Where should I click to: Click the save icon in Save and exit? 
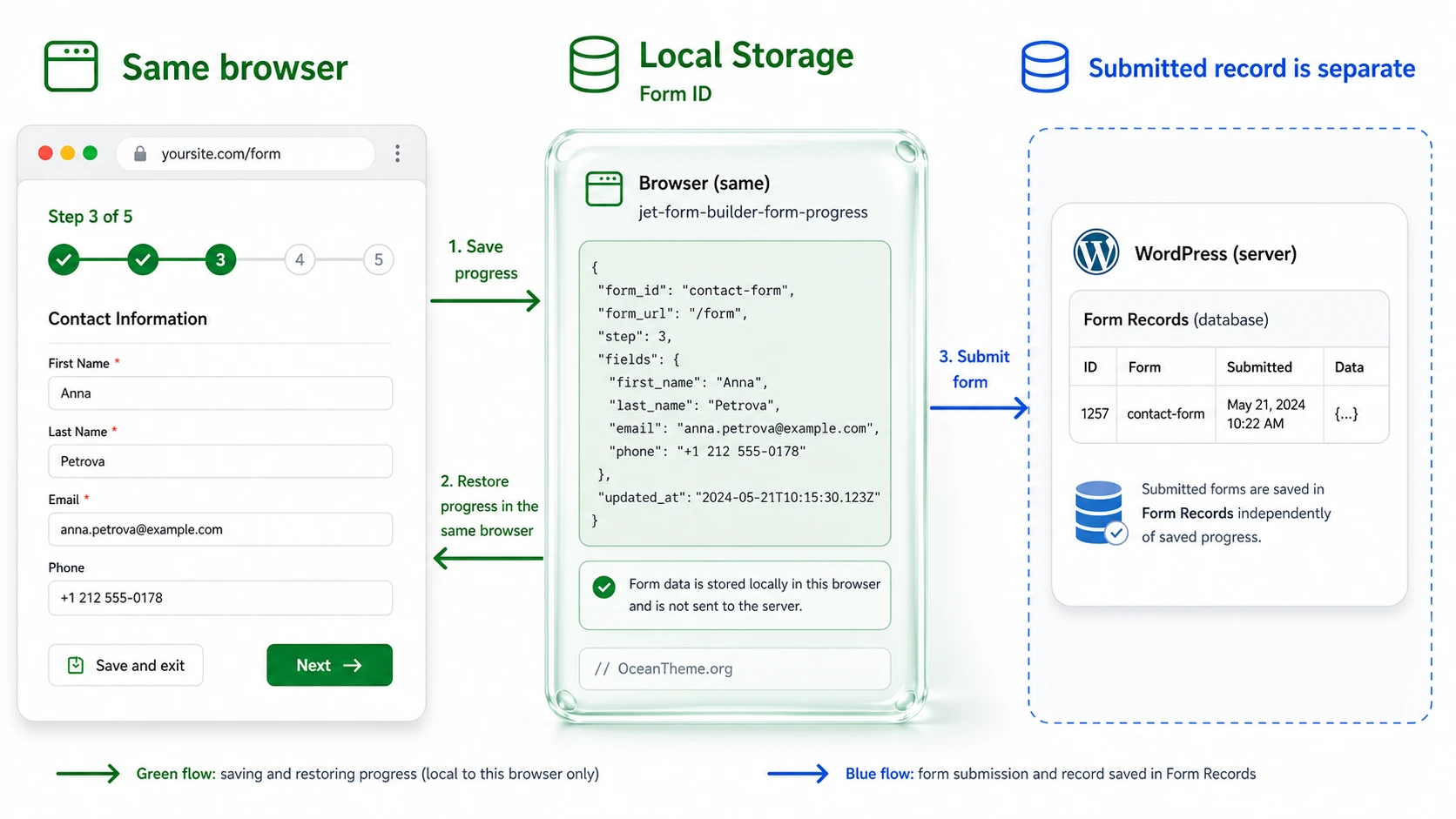[76, 665]
